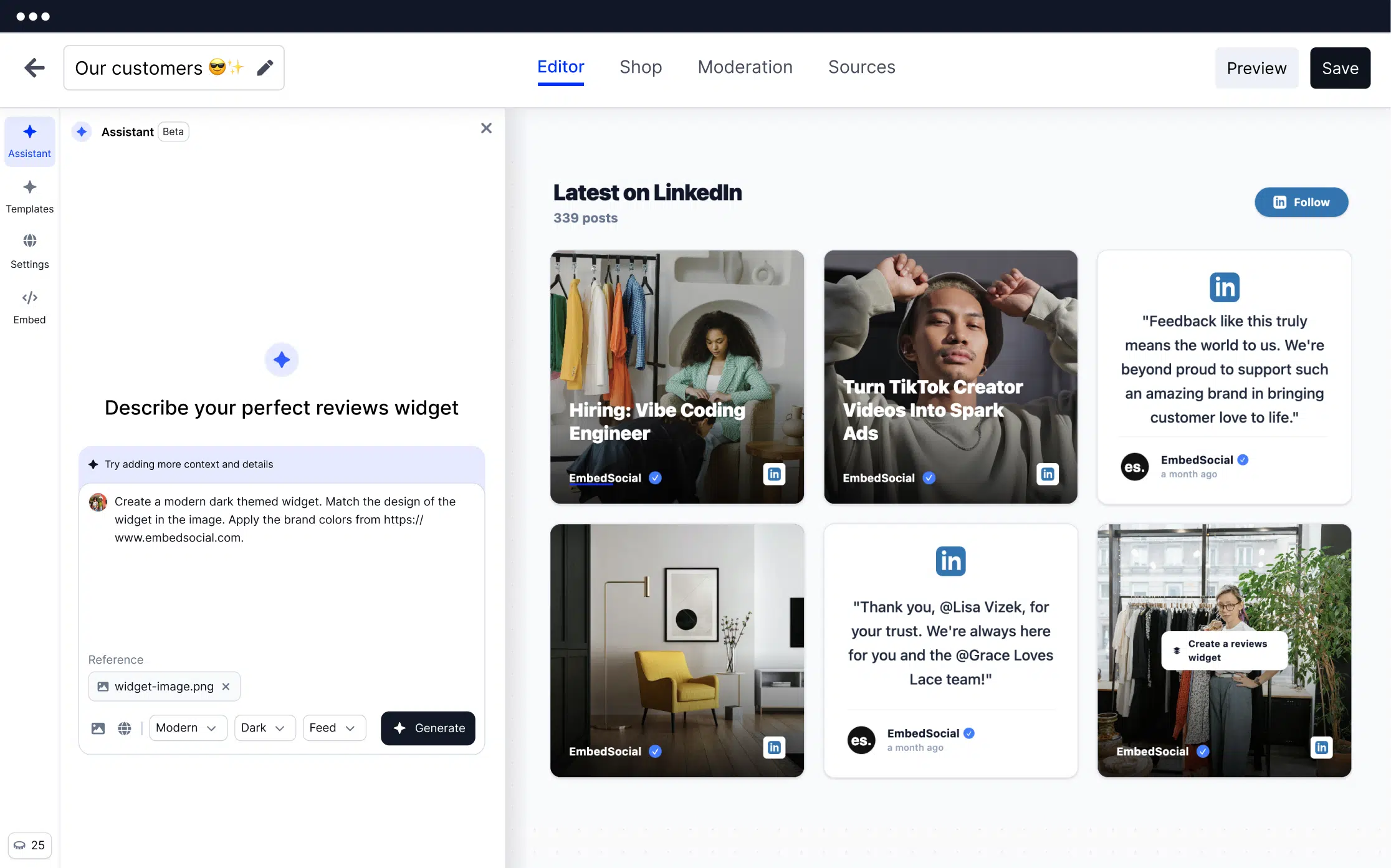Open the Templates sidebar panel
This screenshot has height=868, width=1391.
click(x=29, y=196)
